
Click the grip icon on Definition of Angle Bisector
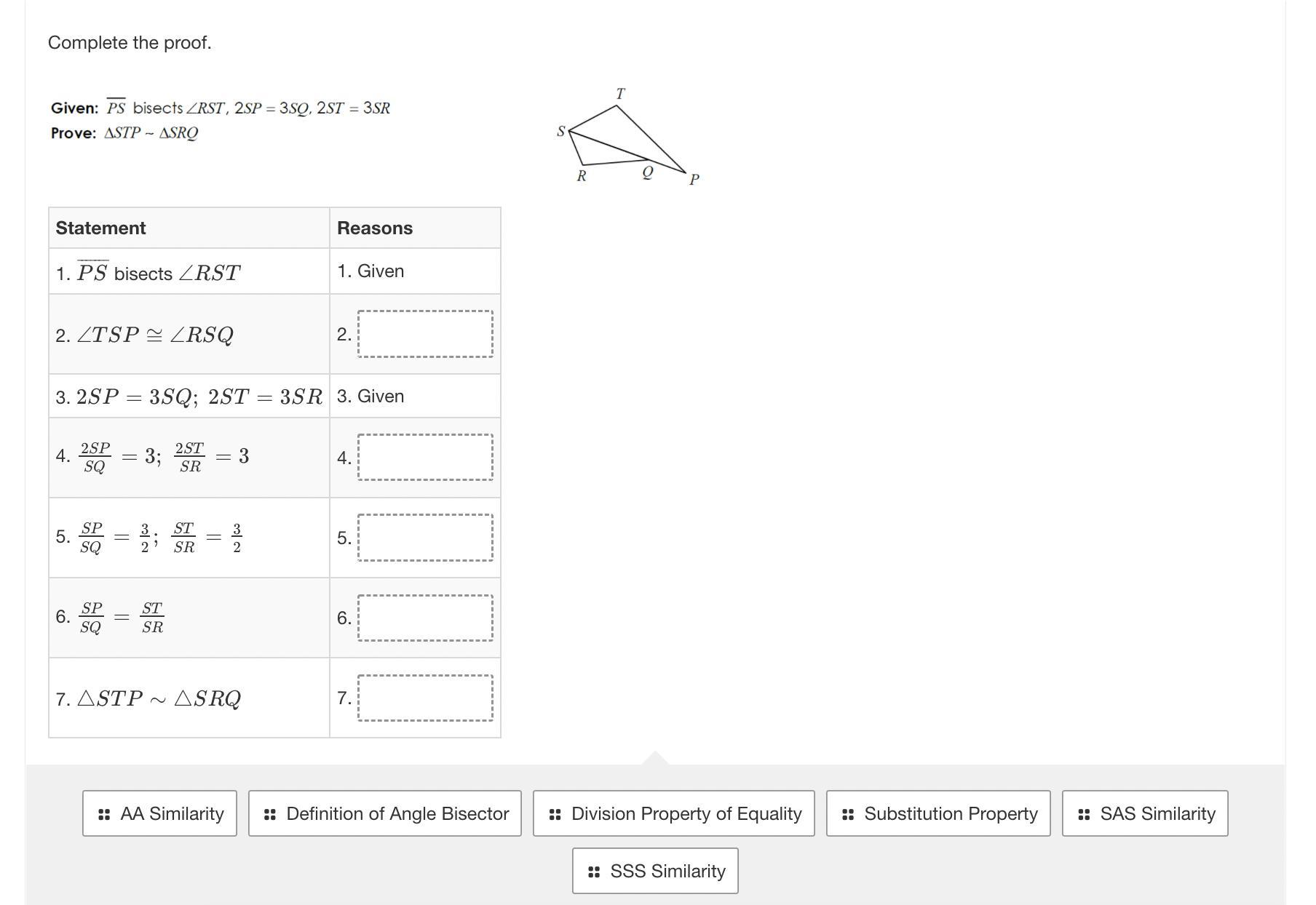[270, 814]
